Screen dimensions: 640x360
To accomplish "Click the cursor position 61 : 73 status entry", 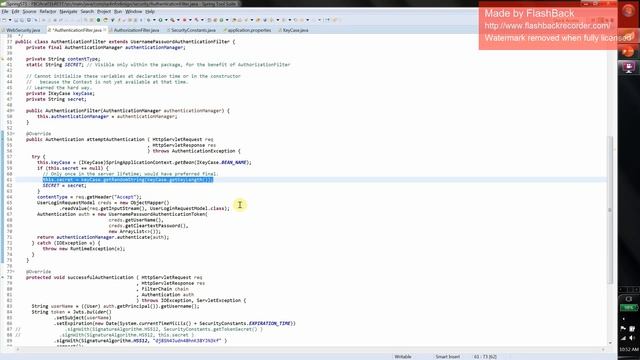I will [485, 357].
